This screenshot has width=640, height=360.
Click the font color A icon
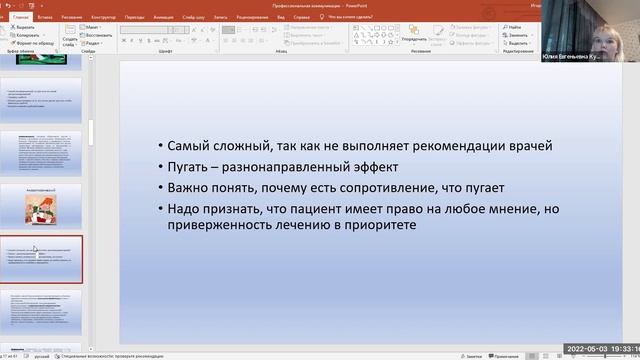point(208,41)
